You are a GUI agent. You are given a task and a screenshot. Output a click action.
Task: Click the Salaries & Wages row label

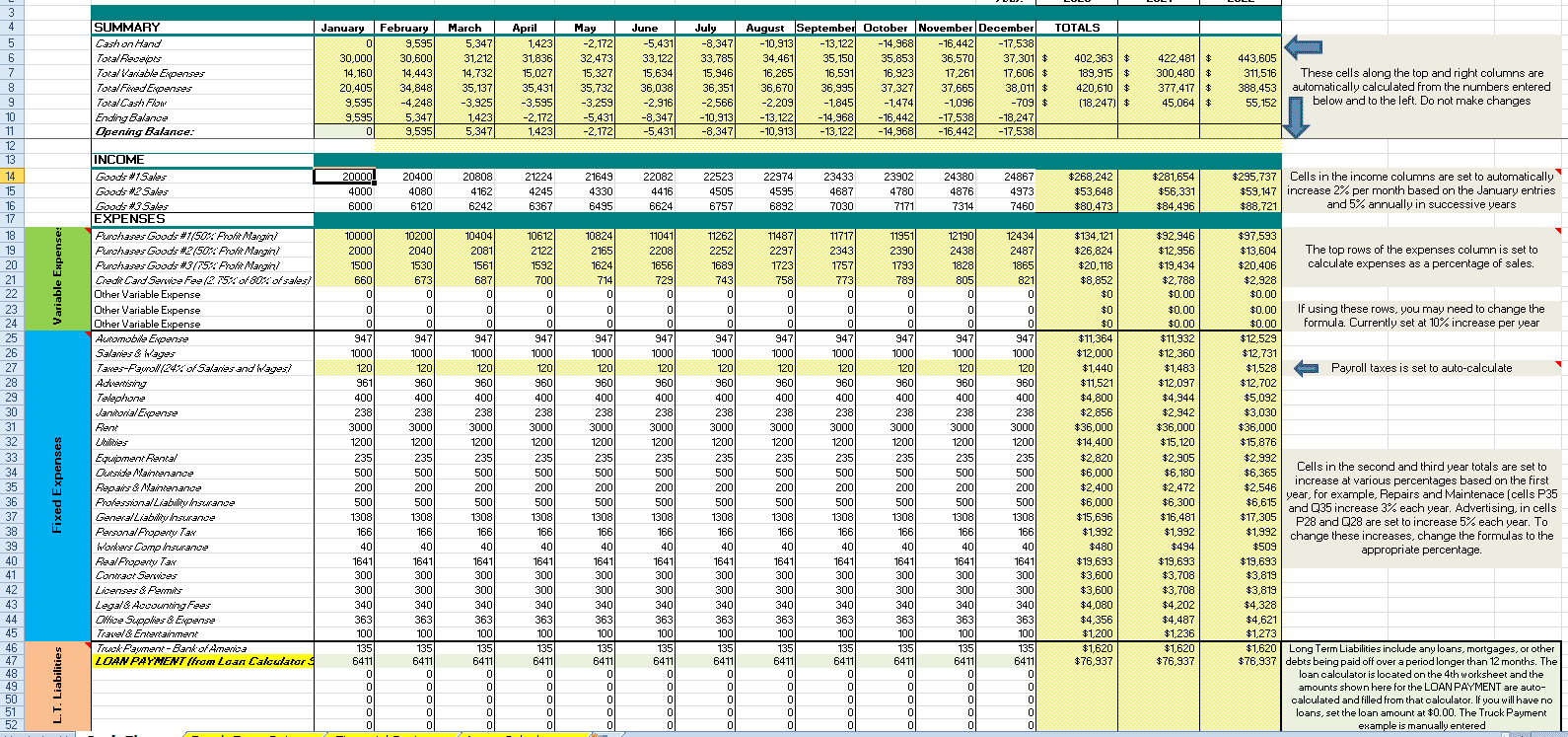click(134, 353)
